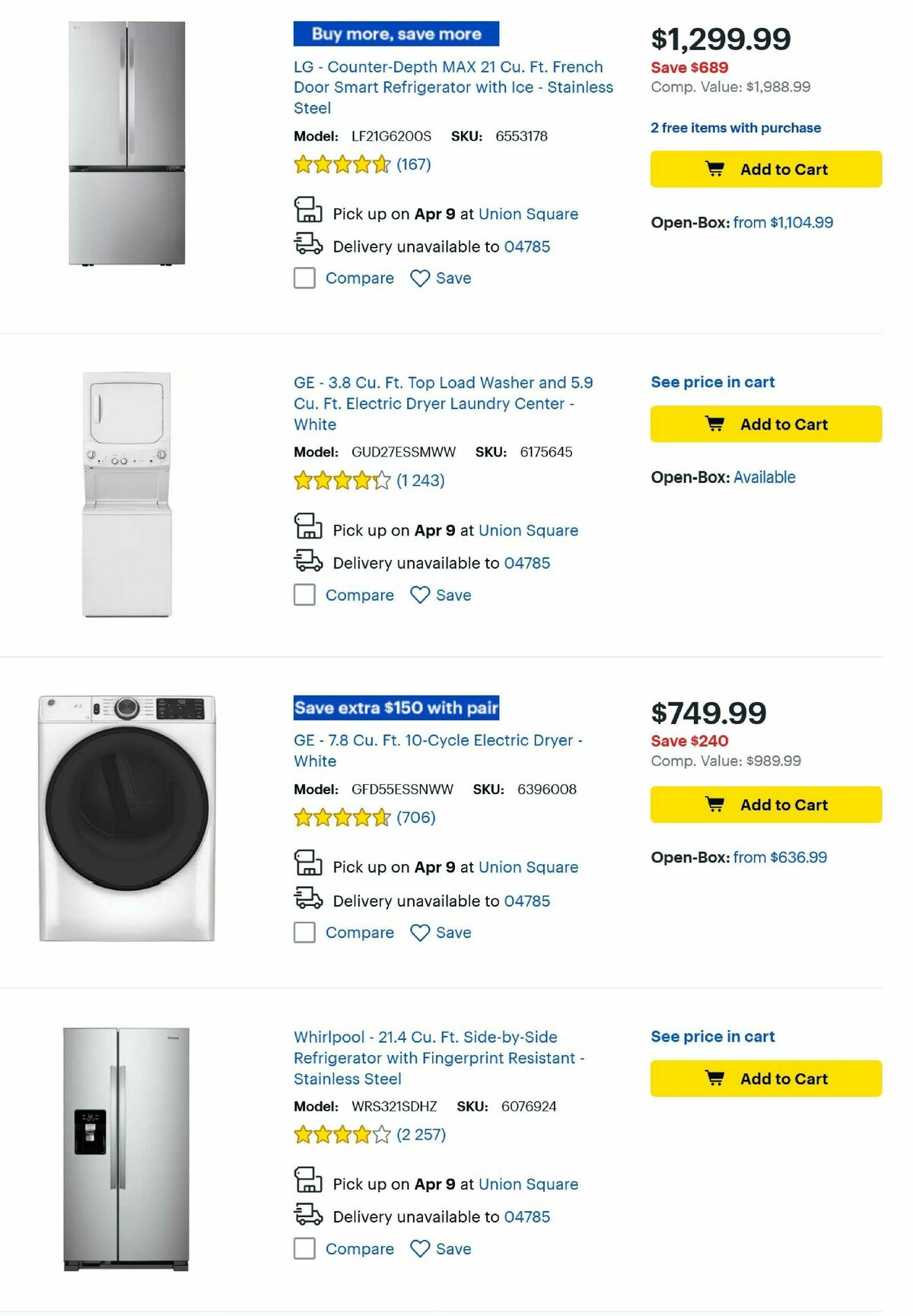Click the heart Save icon under the GE laundry center
The image size is (913, 1316).
pos(418,595)
